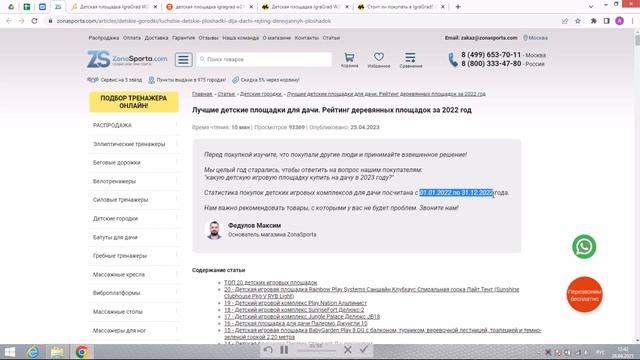Click the yellow ПОДБОР ТРЕНАЖЕРА ОНЛАЙН banner
This screenshot has width=640, height=360.
(134, 102)
